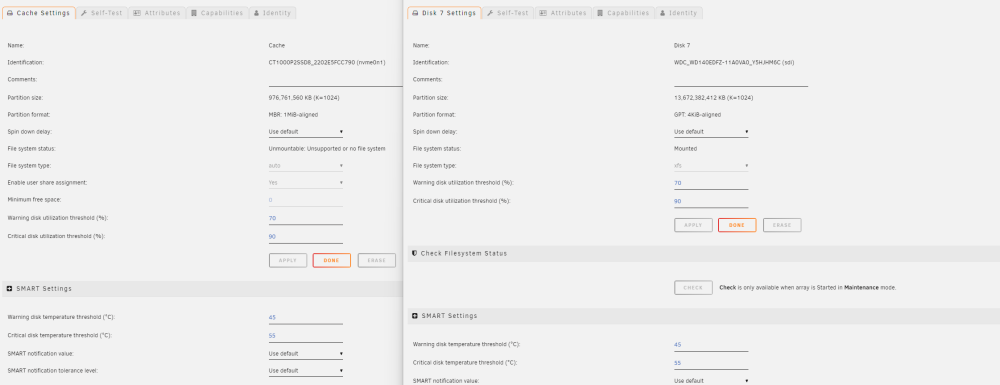Click Erase button for Cache
Screen dimensions: 1000x385
pos(377,261)
